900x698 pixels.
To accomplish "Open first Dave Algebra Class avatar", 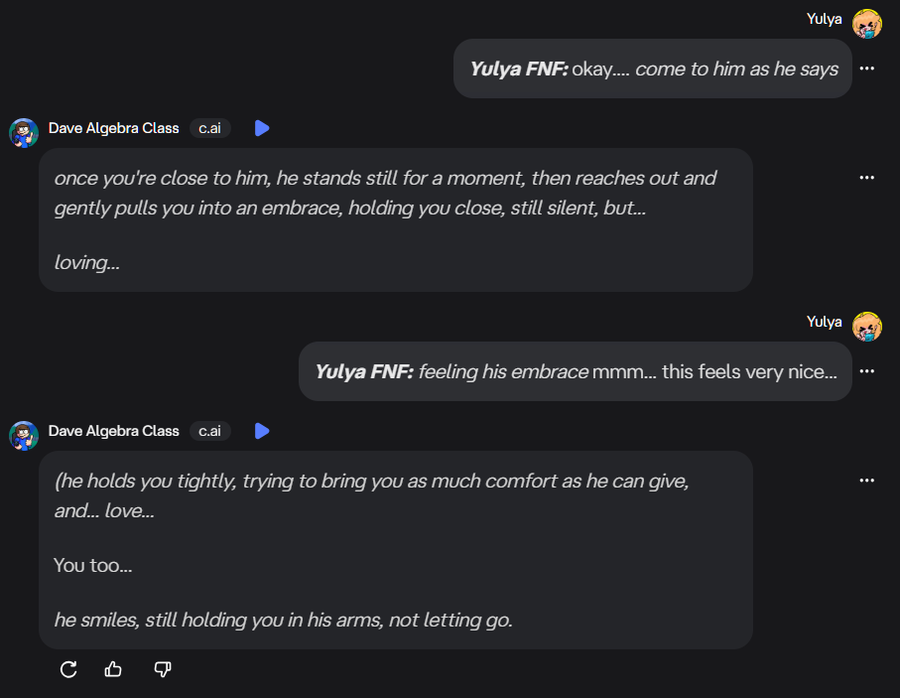I will click(24, 132).
